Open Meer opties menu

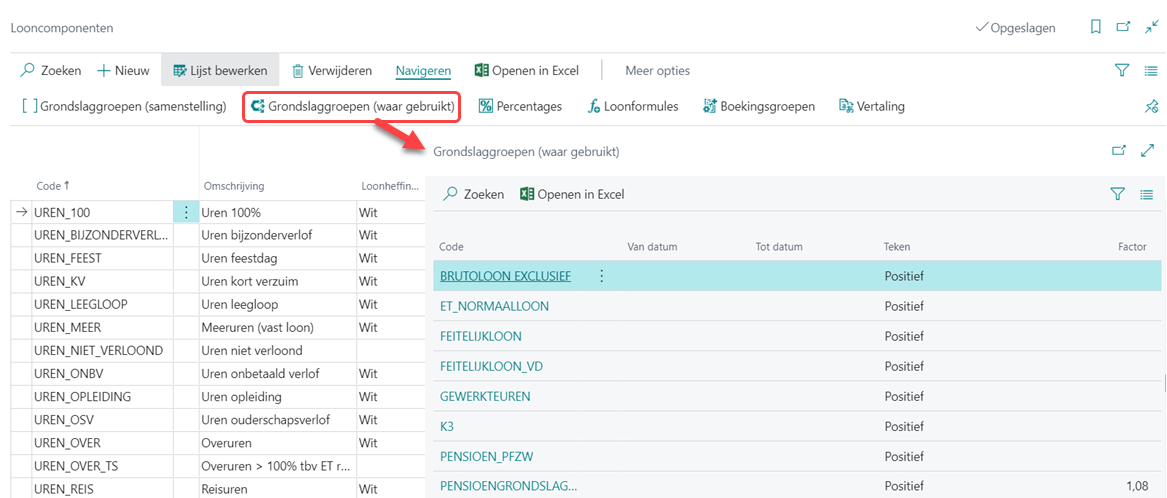pos(657,71)
